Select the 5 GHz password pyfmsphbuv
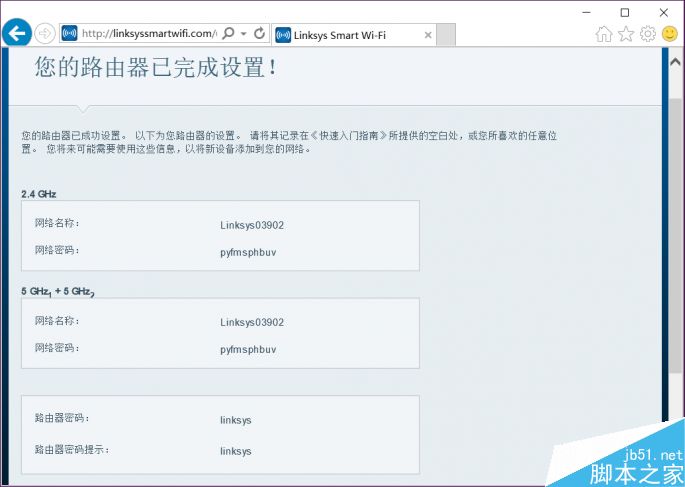The height and width of the screenshot is (487, 685). [248, 349]
